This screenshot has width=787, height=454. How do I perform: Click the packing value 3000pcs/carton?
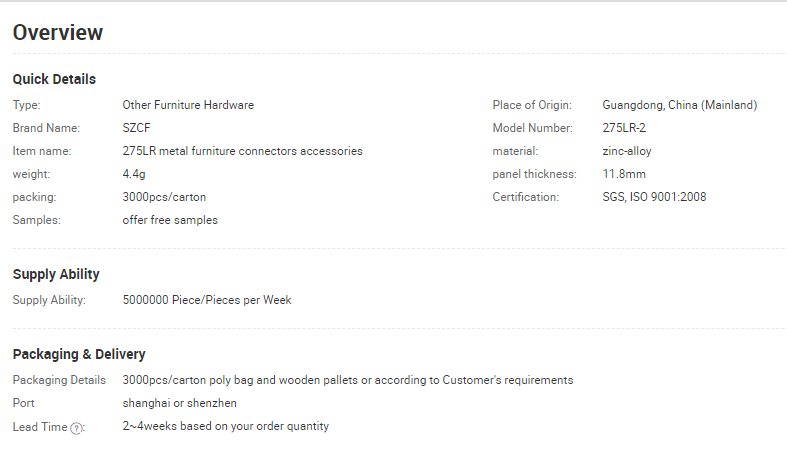coord(164,197)
